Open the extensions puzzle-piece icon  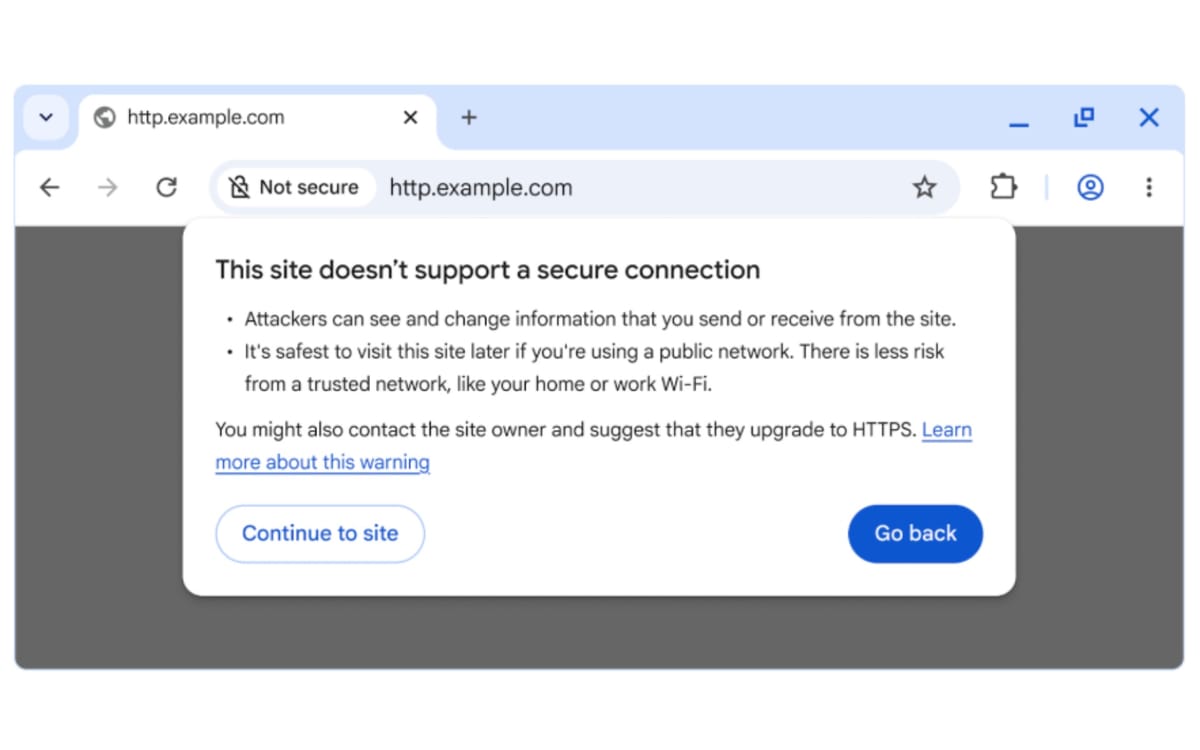[x=1003, y=187]
